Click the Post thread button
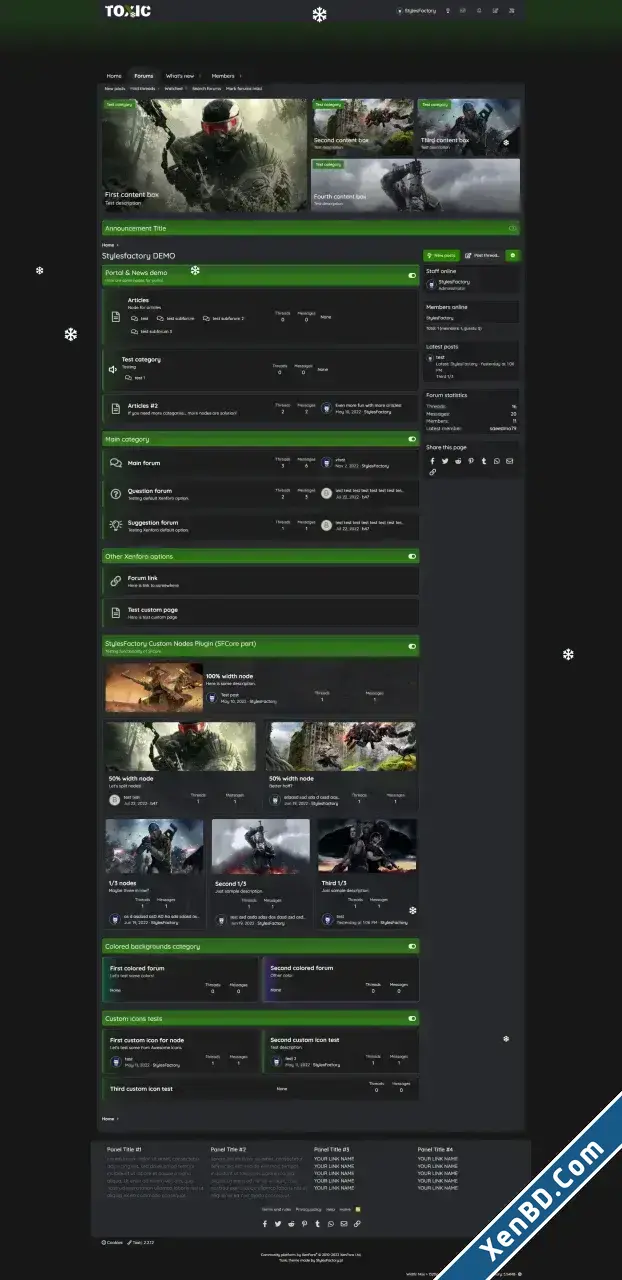The width and height of the screenshot is (622, 1280). pos(483,256)
